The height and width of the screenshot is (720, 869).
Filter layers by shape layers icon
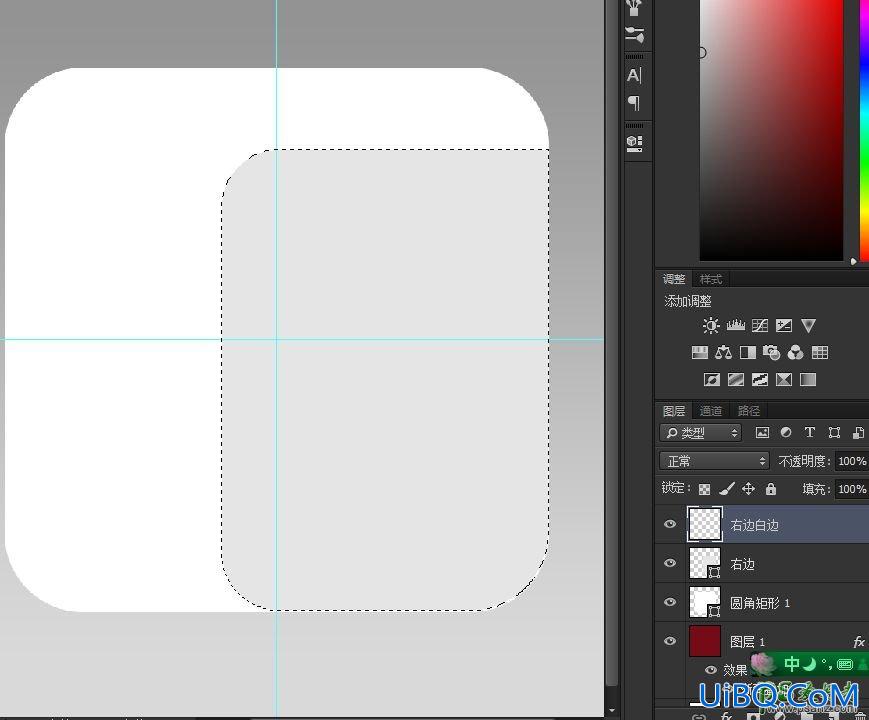tap(834, 433)
